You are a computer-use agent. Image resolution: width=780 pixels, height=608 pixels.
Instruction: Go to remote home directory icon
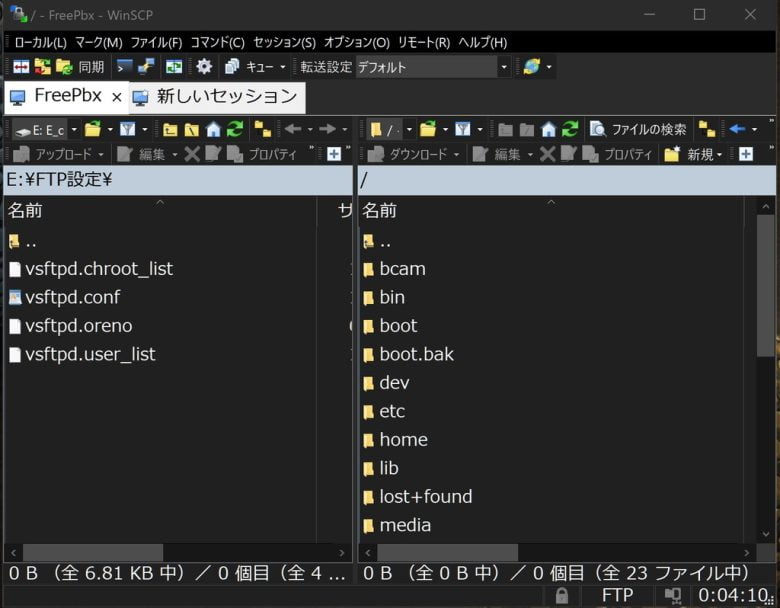click(x=549, y=129)
